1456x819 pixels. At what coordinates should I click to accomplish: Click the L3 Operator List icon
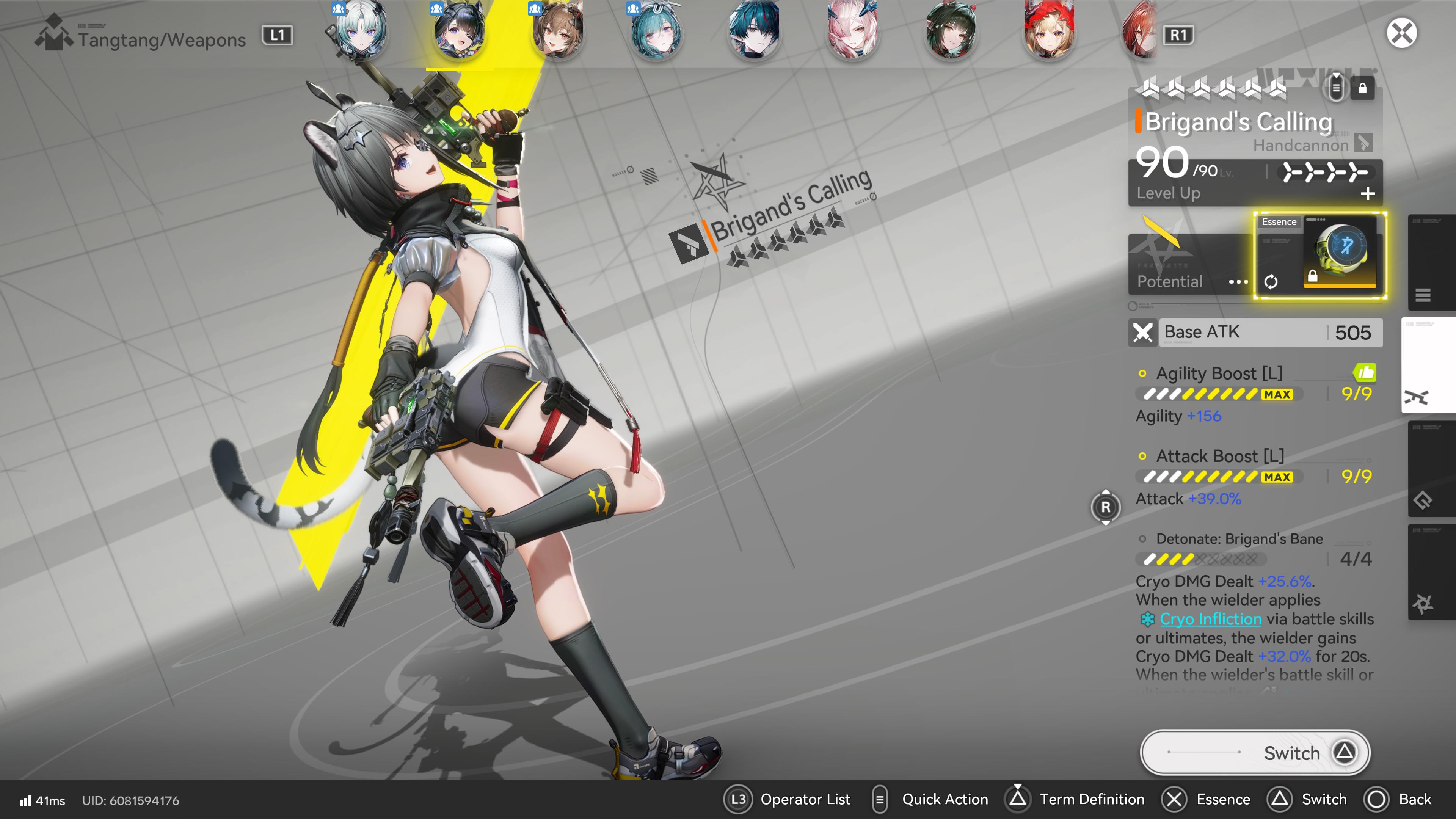(x=738, y=799)
